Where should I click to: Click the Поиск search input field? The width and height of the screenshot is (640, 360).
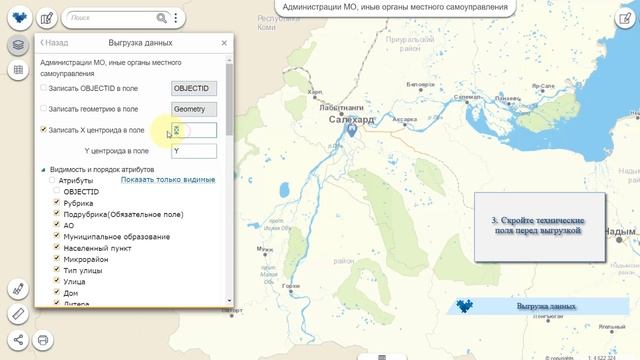(111, 18)
